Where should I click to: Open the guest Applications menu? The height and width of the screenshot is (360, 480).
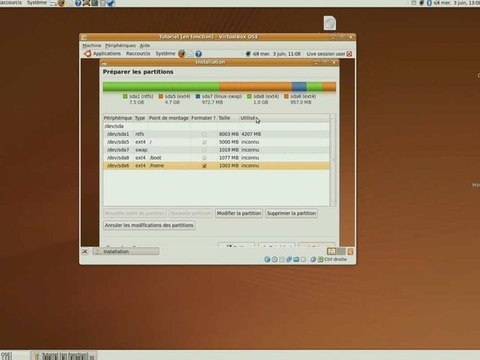coord(107,53)
